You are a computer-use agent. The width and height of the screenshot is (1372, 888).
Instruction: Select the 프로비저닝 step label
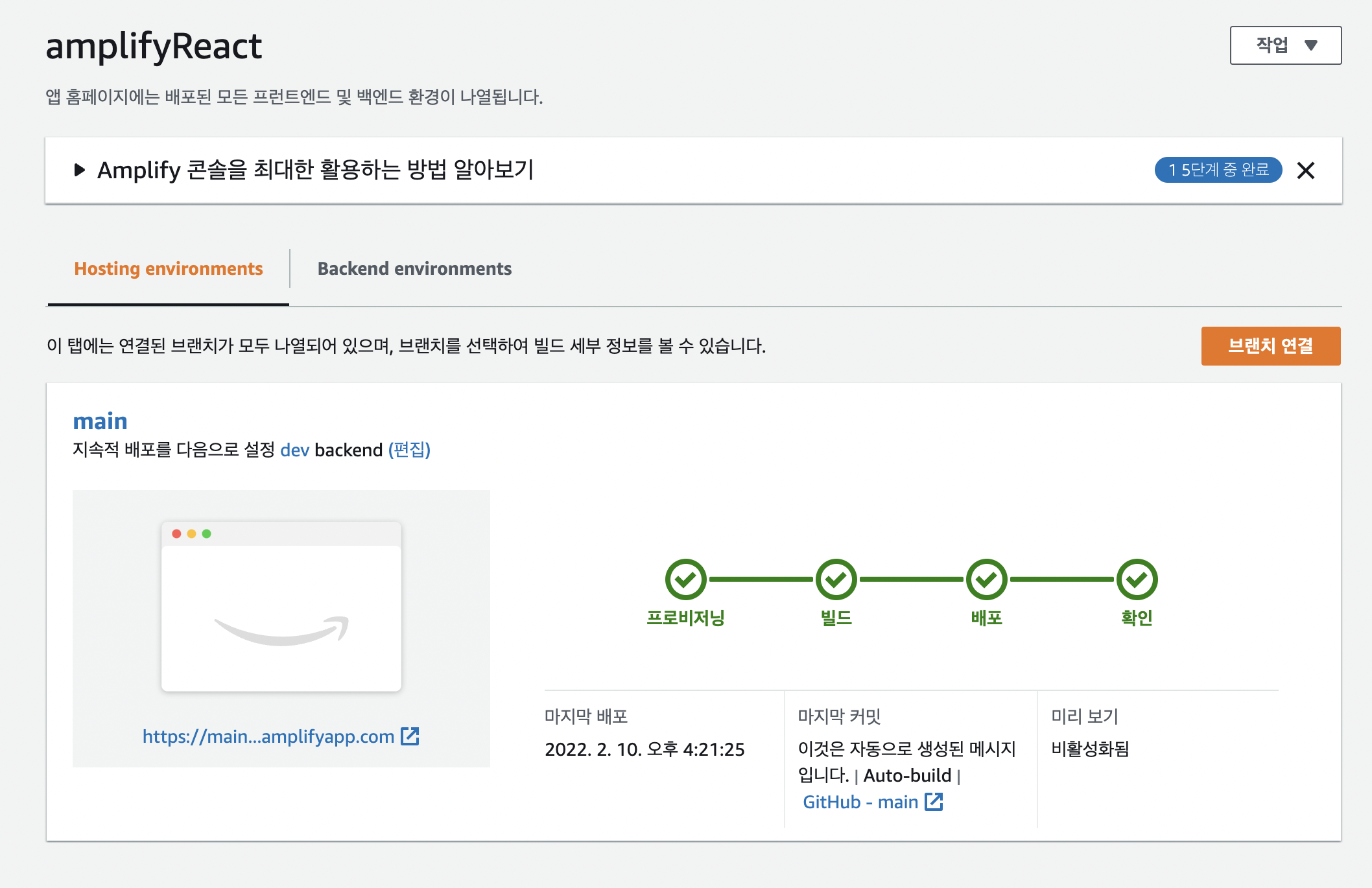tap(685, 618)
